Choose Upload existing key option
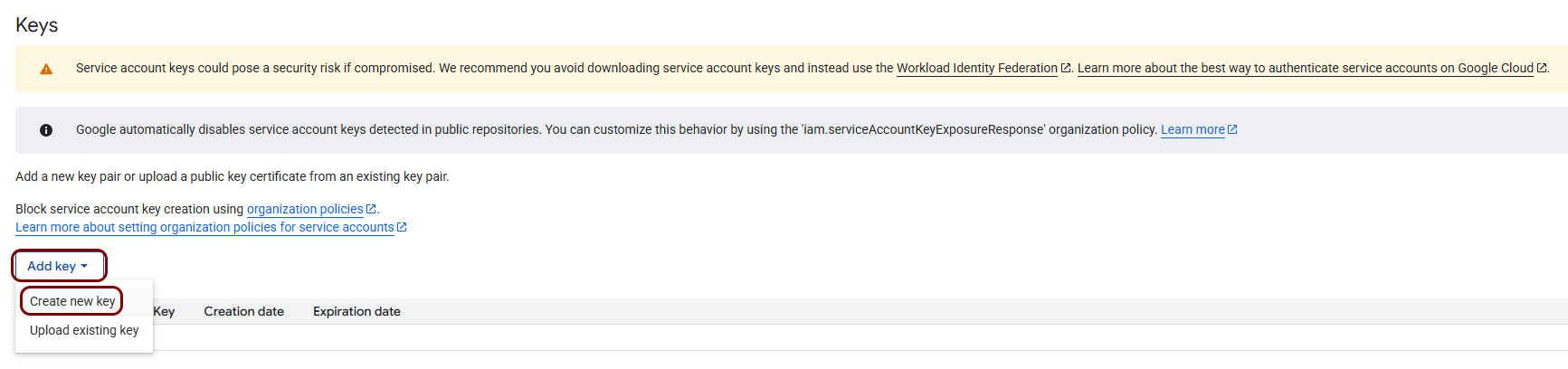The height and width of the screenshot is (369, 1568). tap(84, 330)
